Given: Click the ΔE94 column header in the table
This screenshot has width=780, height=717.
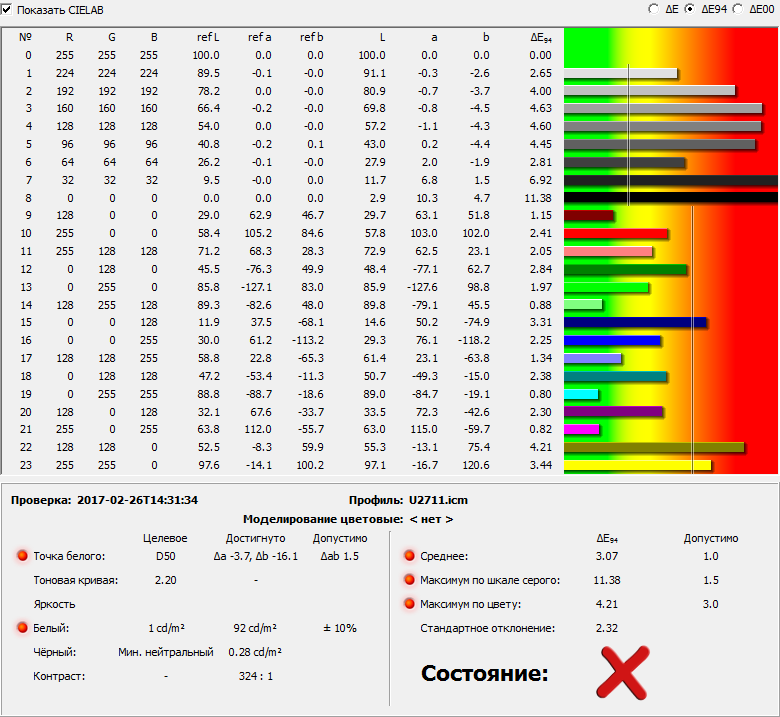Looking at the screenshot, I should [541, 38].
